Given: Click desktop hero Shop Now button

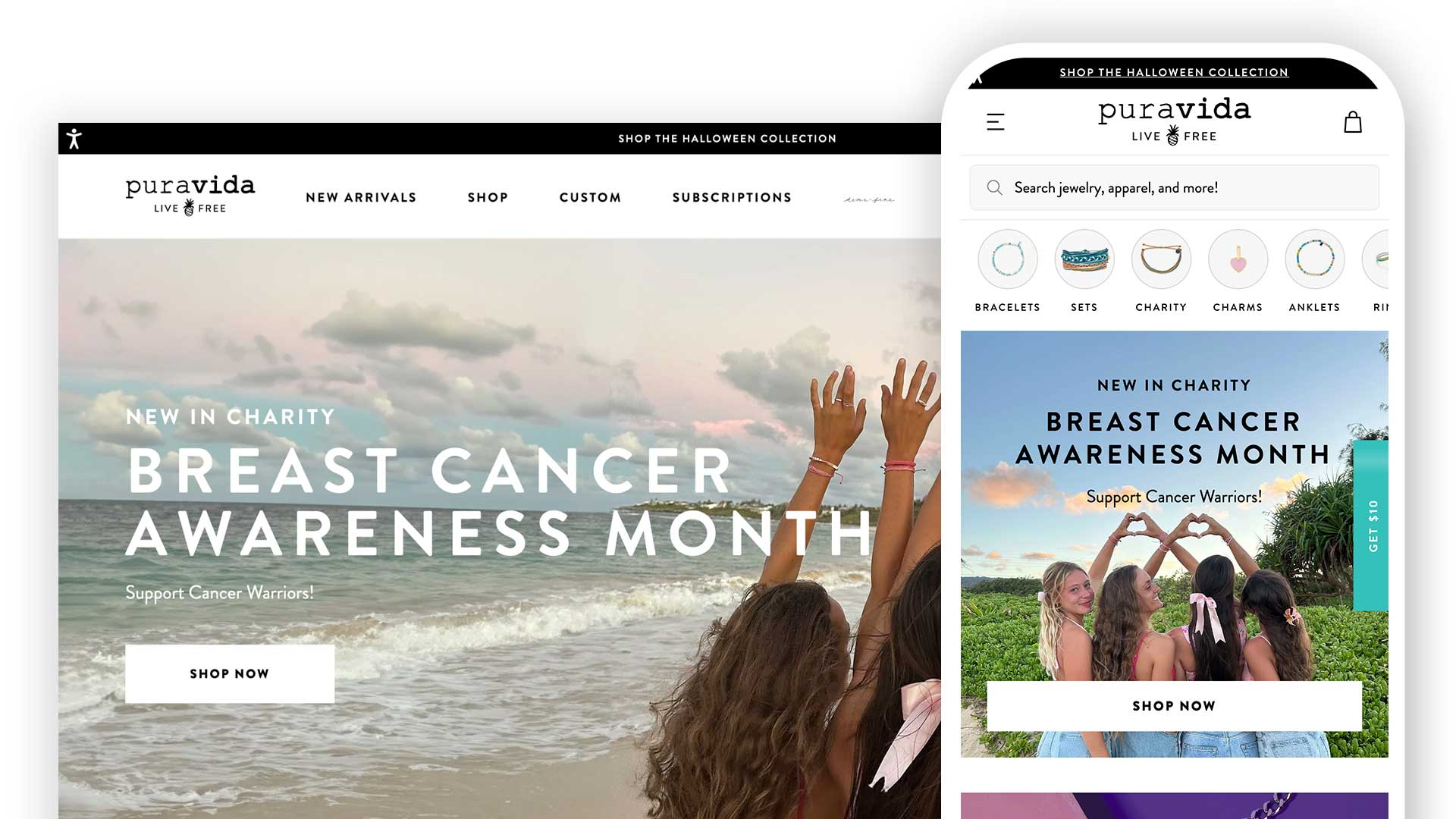Looking at the screenshot, I should click(x=230, y=673).
